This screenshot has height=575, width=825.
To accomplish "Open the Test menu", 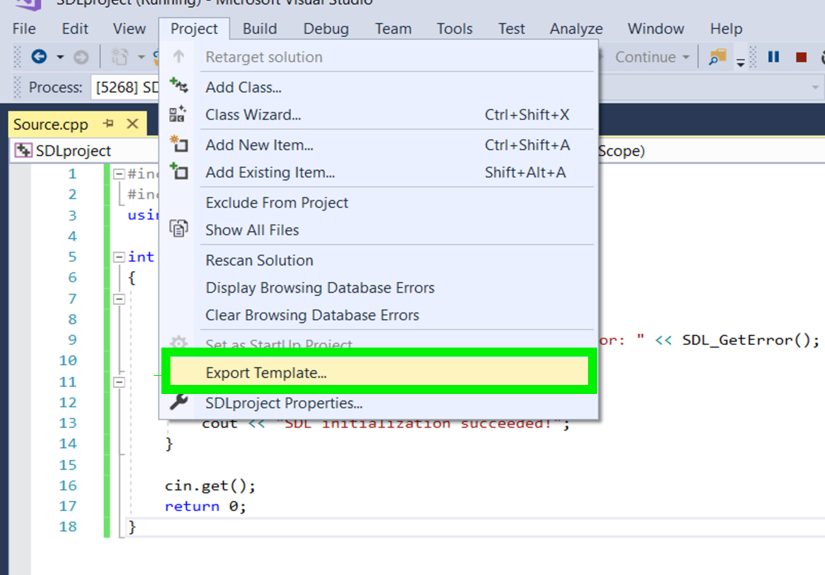I will (x=511, y=28).
